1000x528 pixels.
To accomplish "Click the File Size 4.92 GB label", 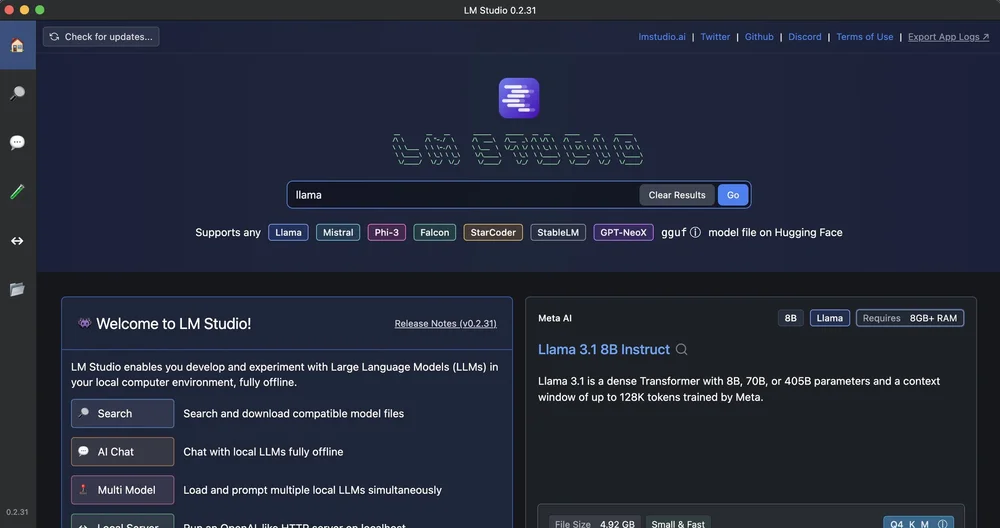I will [595, 523].
